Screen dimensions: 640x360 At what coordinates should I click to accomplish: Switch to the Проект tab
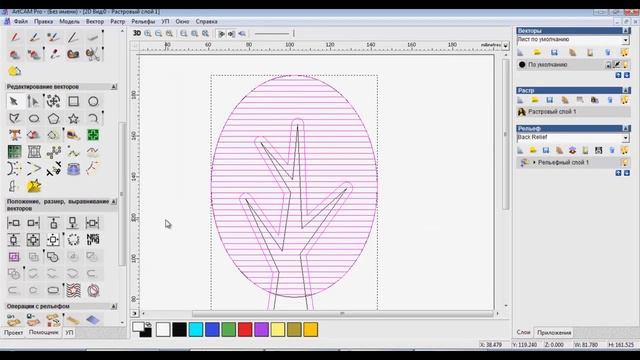(x=13, y=333)
